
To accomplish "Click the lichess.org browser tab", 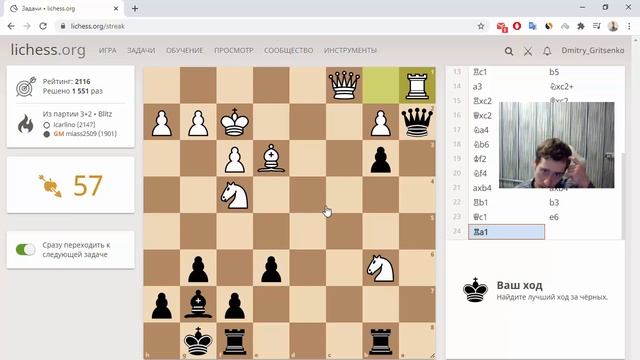I will pos(63,8).
